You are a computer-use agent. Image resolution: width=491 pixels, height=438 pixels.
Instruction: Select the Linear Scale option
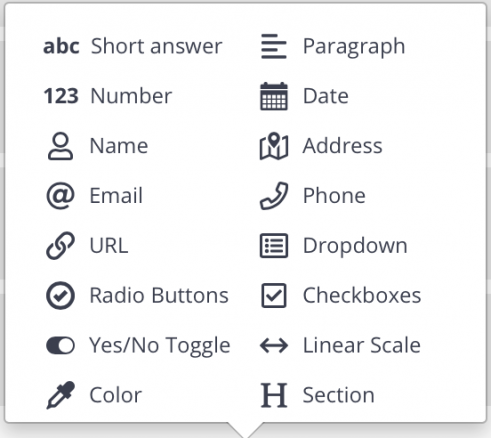(340, 345)
